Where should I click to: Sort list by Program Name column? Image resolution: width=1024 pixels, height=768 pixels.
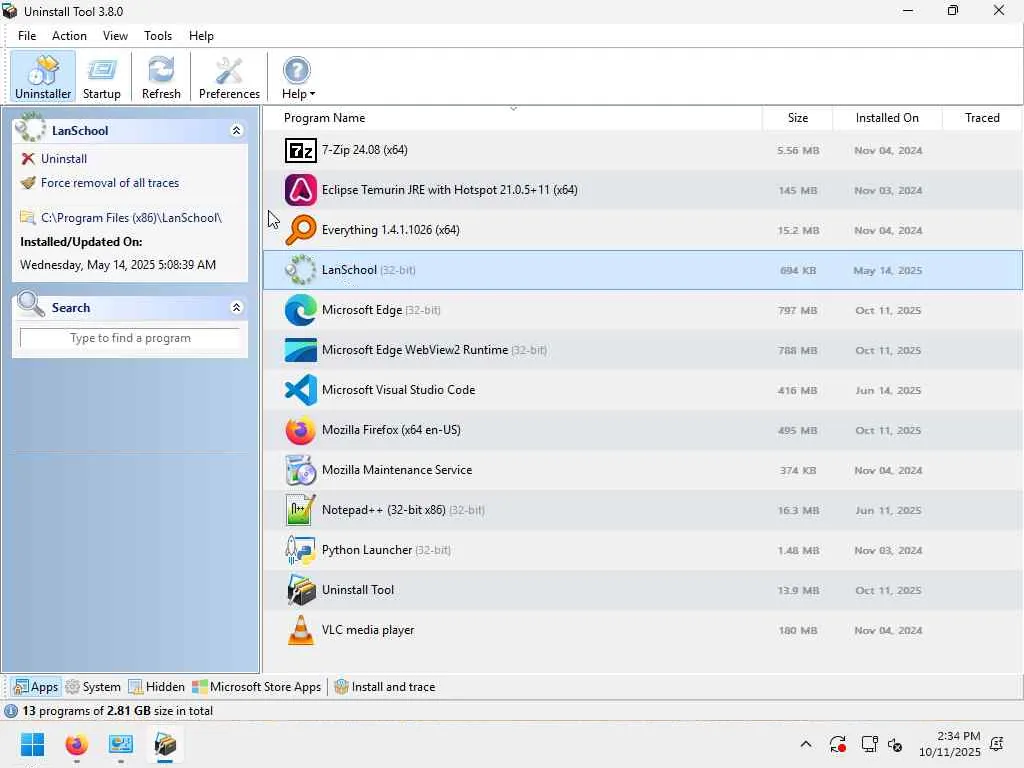(325, 118)
